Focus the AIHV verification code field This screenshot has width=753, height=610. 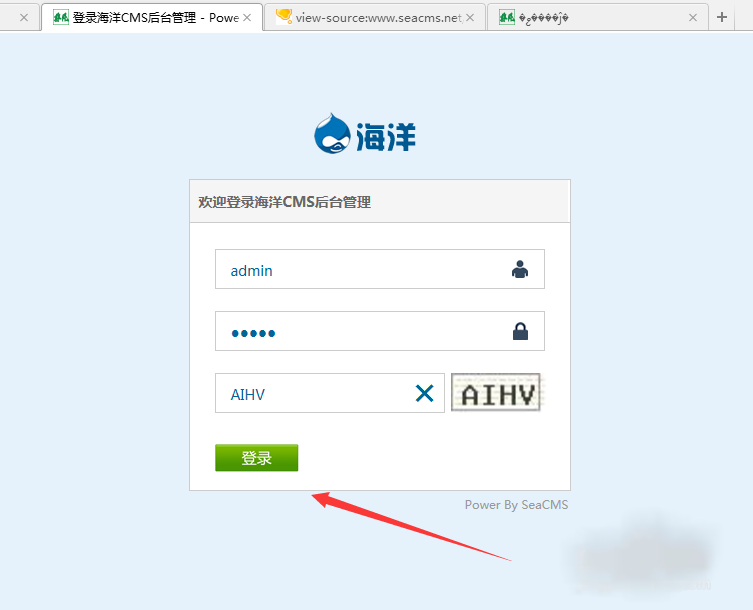pos(329,393)
